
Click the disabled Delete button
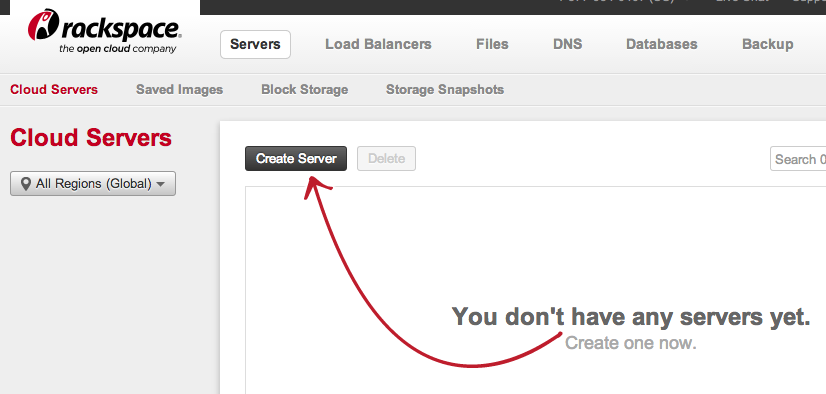pos(387,159)
